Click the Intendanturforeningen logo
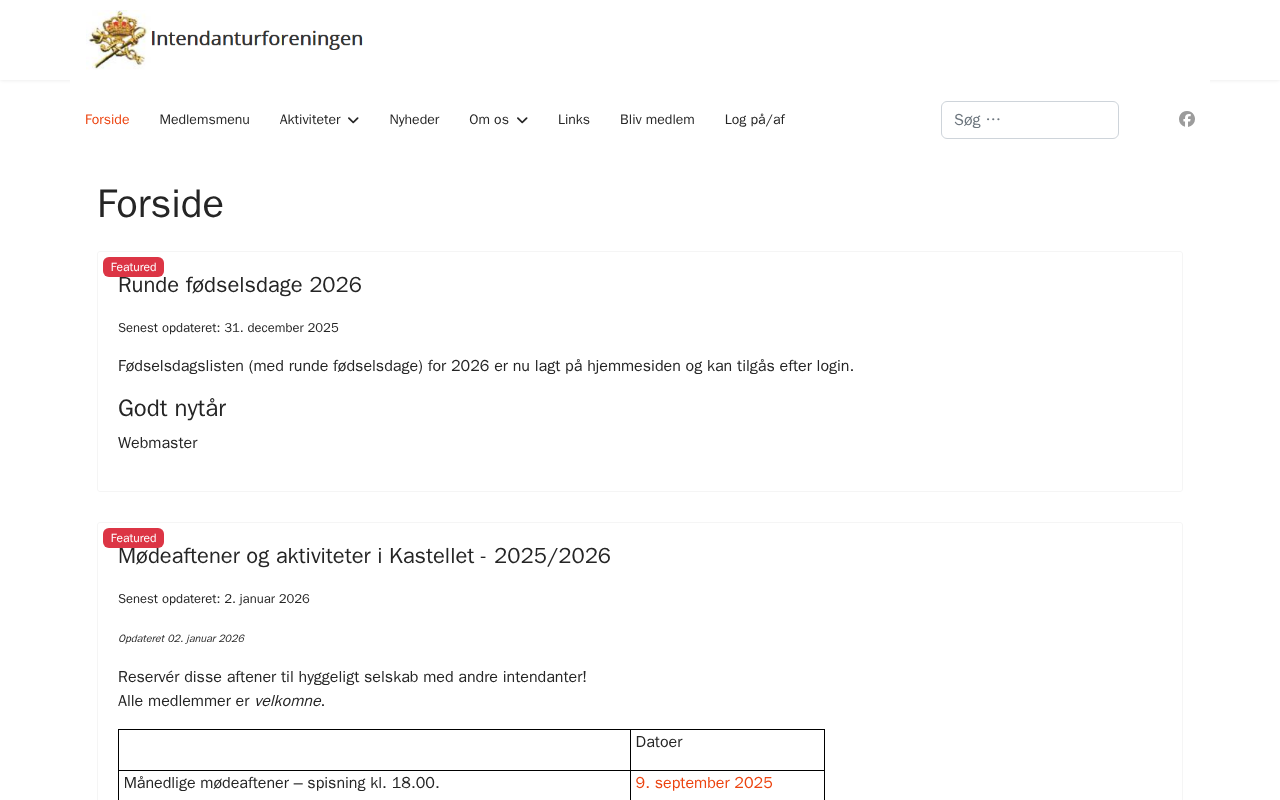Screen dimensions: 1280x800 tap(226, 40)
